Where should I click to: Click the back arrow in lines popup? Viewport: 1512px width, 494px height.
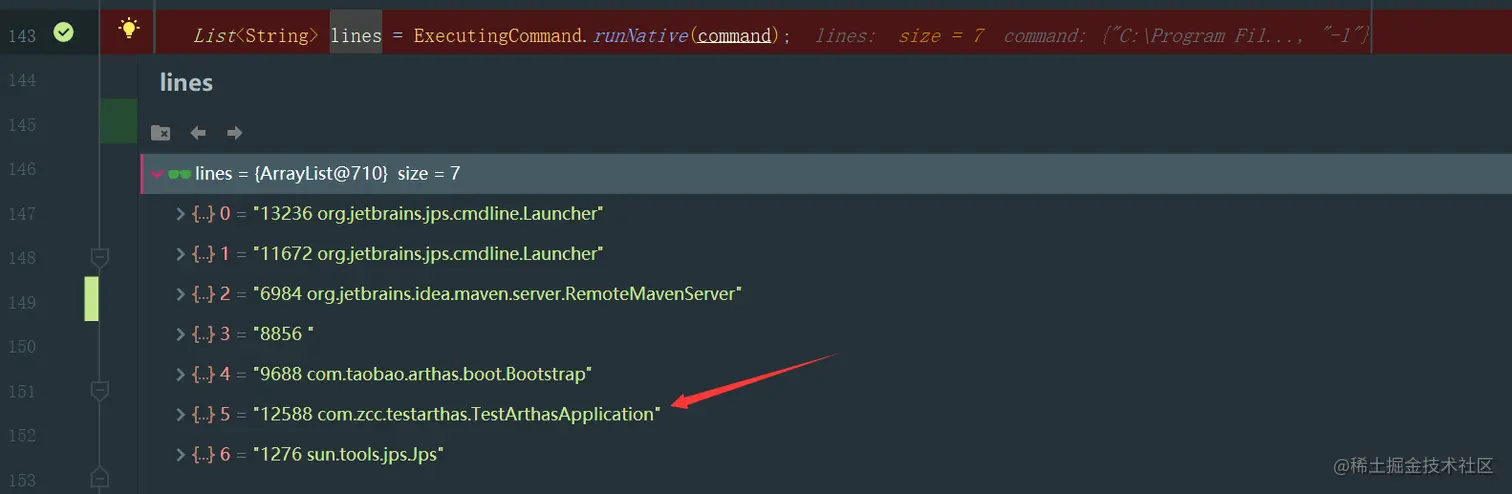198,132
